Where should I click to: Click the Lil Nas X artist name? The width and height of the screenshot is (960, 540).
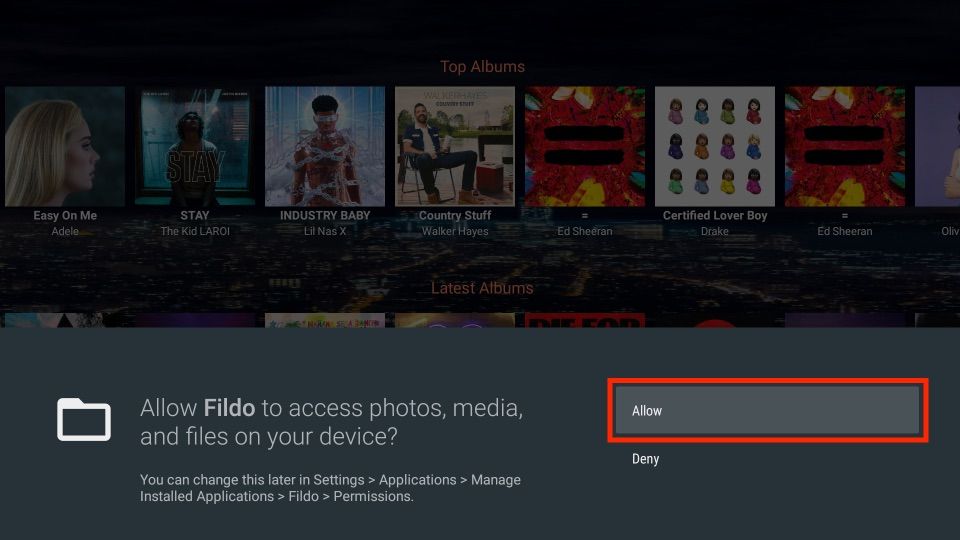325,231
